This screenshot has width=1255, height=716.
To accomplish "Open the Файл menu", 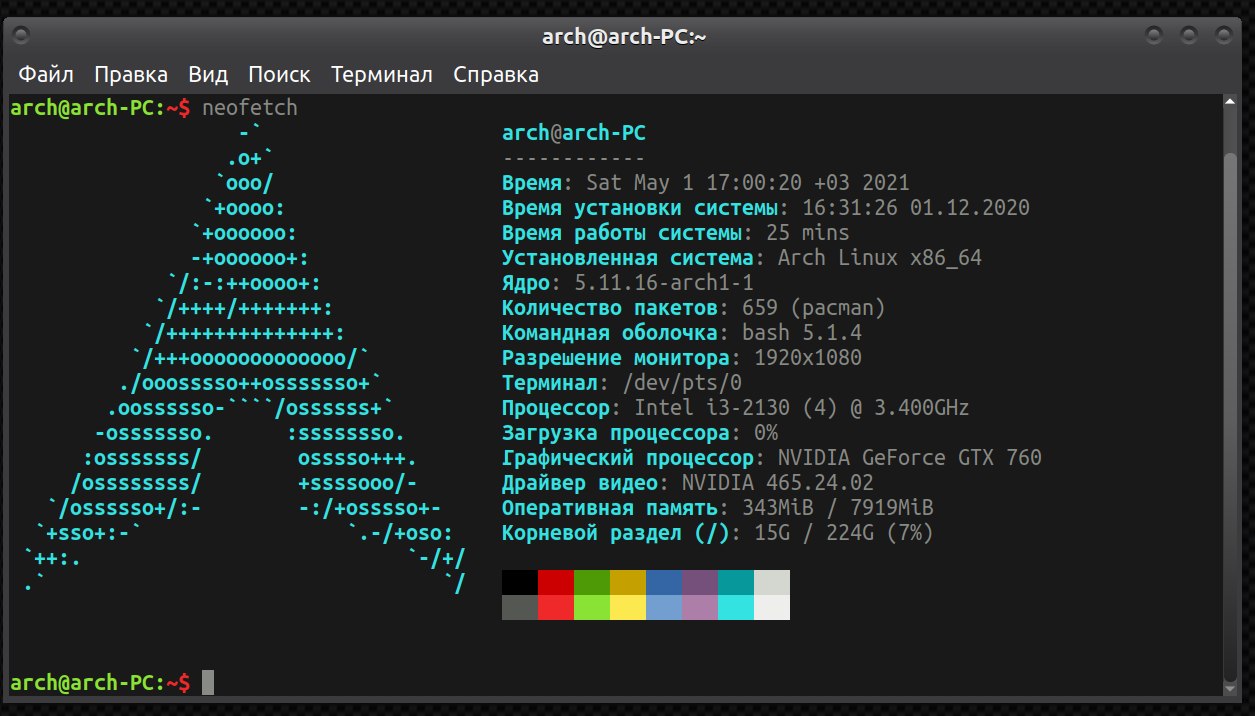I will point(45,75).
